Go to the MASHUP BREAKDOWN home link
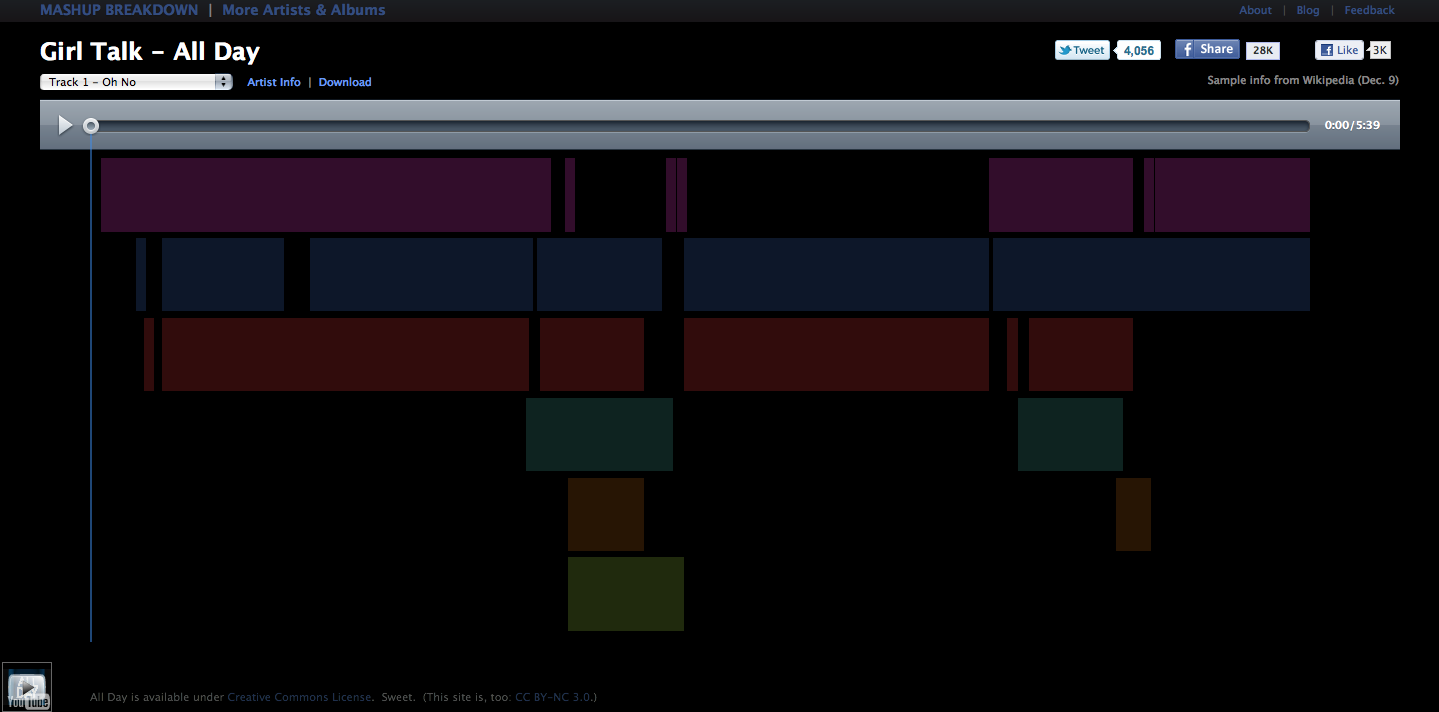This screenshot has width=1439, height=712. coord(119,10)
